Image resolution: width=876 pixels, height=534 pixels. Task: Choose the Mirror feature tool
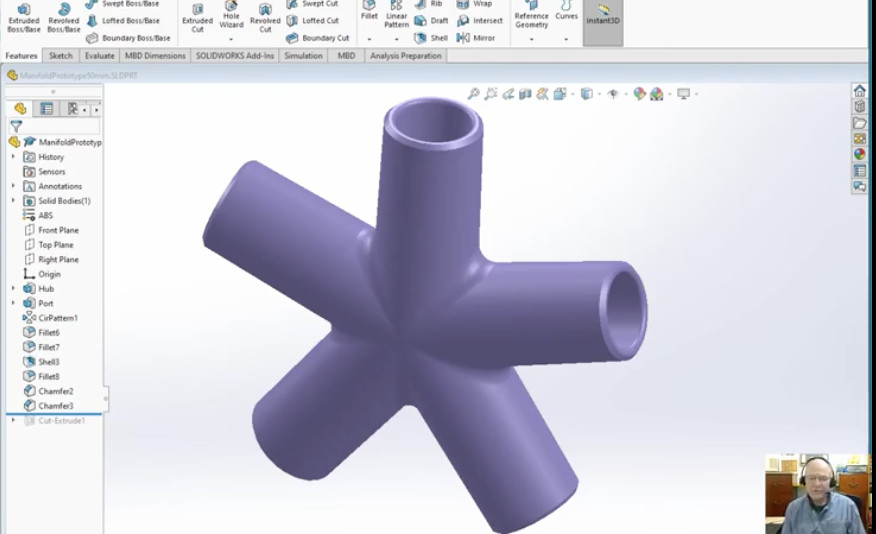pyautogui.click(x=477, y=38)
